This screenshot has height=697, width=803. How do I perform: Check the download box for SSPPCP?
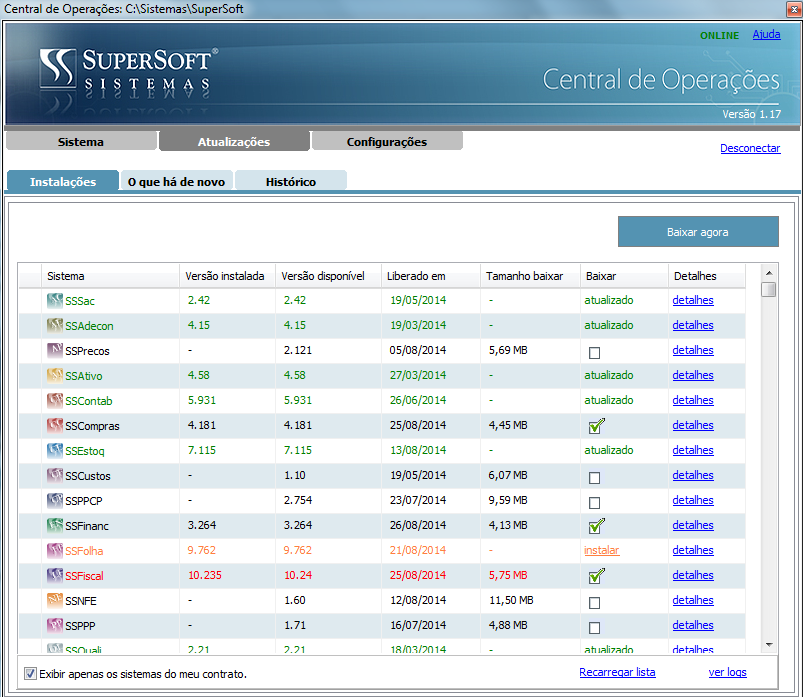click(595, 503)
